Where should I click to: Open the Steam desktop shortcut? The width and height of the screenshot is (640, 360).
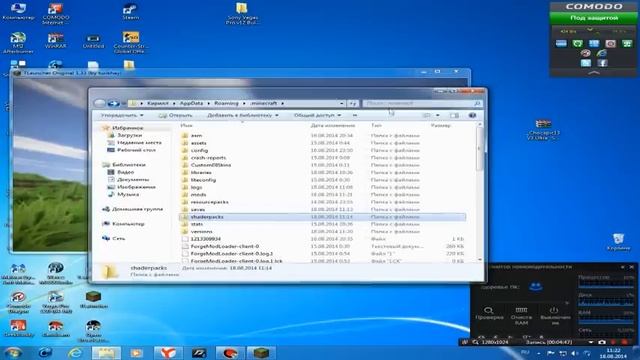pos(130,11)
